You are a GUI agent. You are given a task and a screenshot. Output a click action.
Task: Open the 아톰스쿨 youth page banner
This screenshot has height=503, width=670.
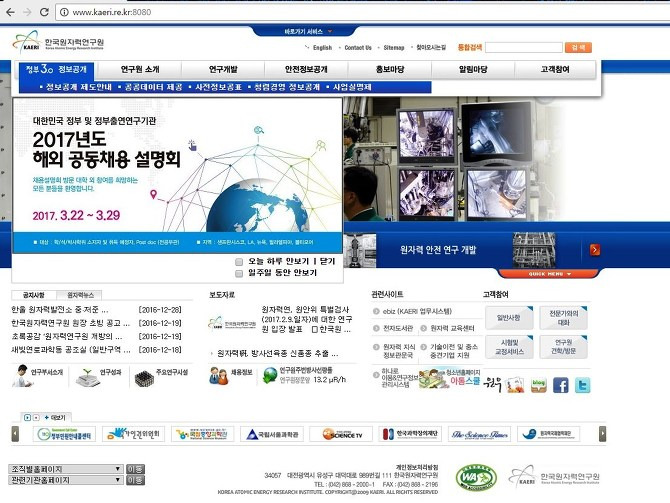[450, 378]
